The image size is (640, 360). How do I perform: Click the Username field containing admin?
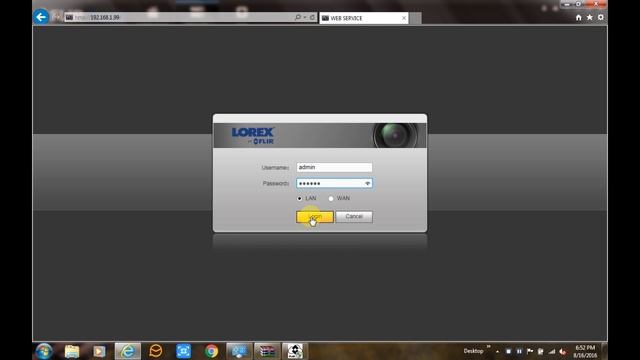pyautogui.click(x=334, y=167)
